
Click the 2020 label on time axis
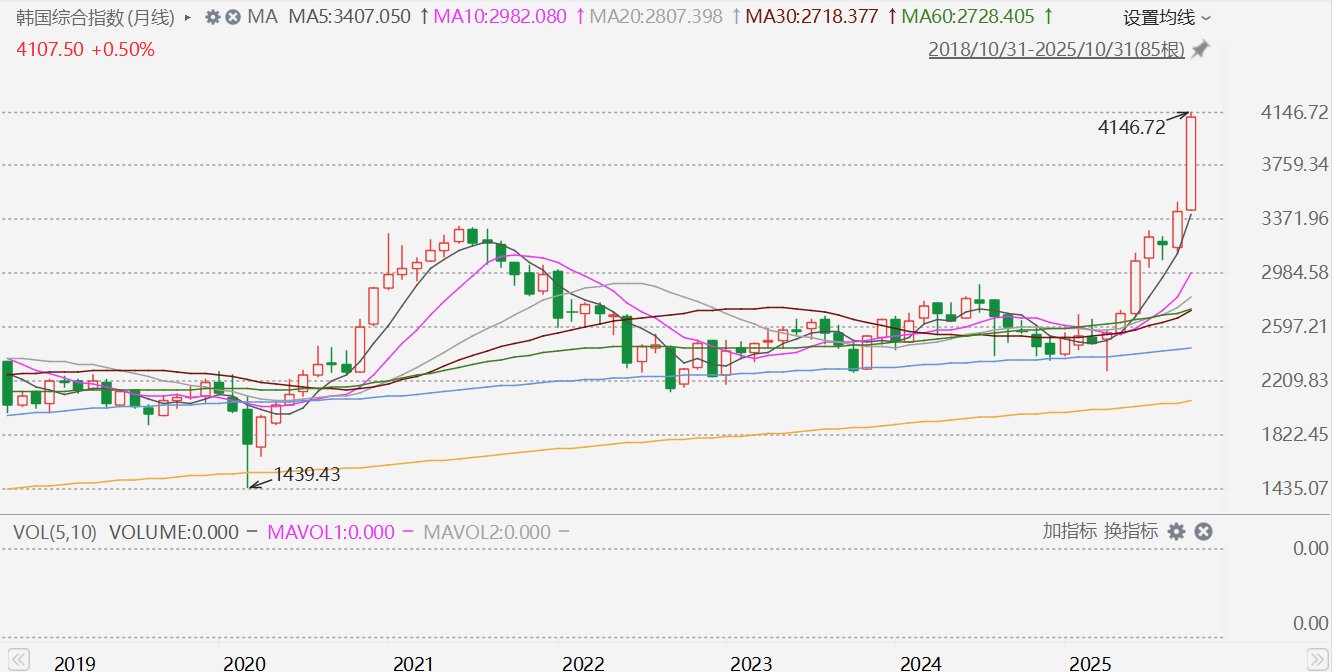coord(244,663)
